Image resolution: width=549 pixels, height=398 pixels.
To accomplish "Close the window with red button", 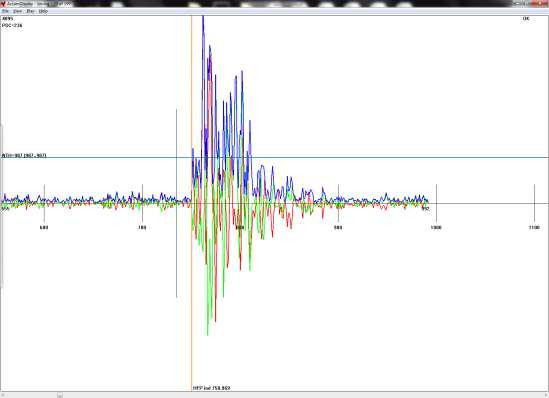I will (x=539, y=4).
